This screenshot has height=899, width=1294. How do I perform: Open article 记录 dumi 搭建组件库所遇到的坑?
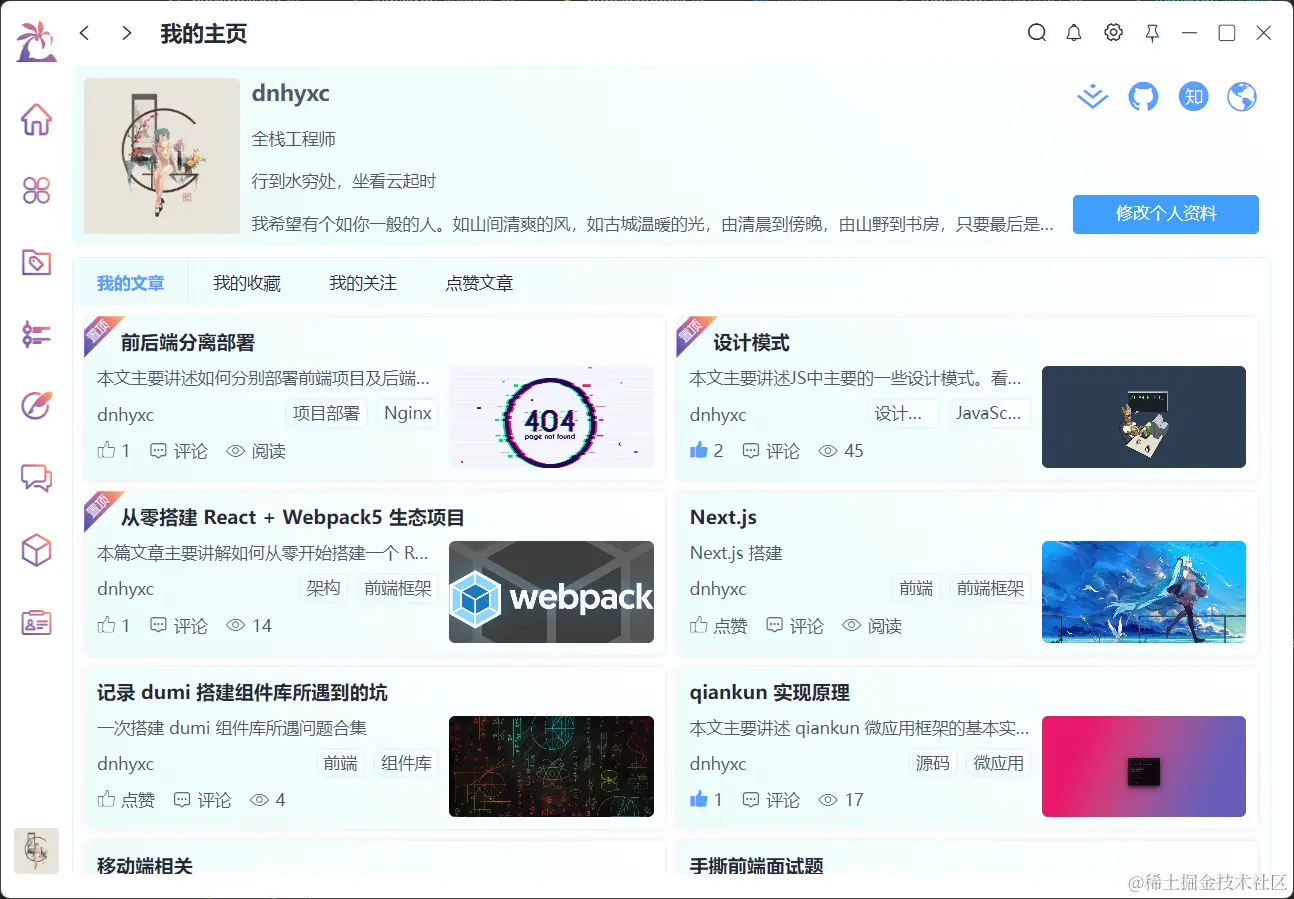(242, 693)
